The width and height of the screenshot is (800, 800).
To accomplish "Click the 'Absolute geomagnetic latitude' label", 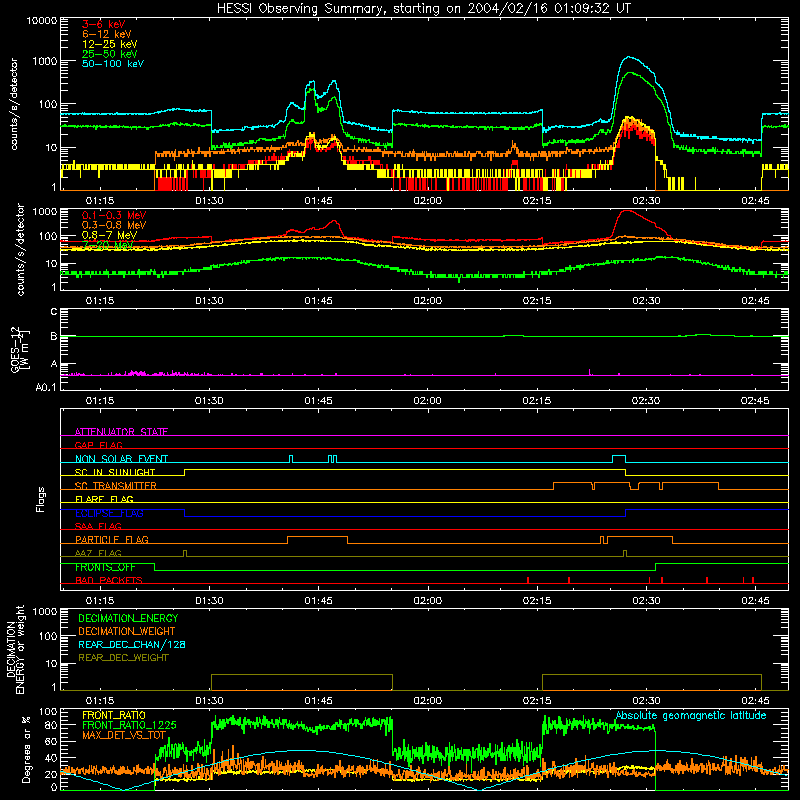I will 691,715.
